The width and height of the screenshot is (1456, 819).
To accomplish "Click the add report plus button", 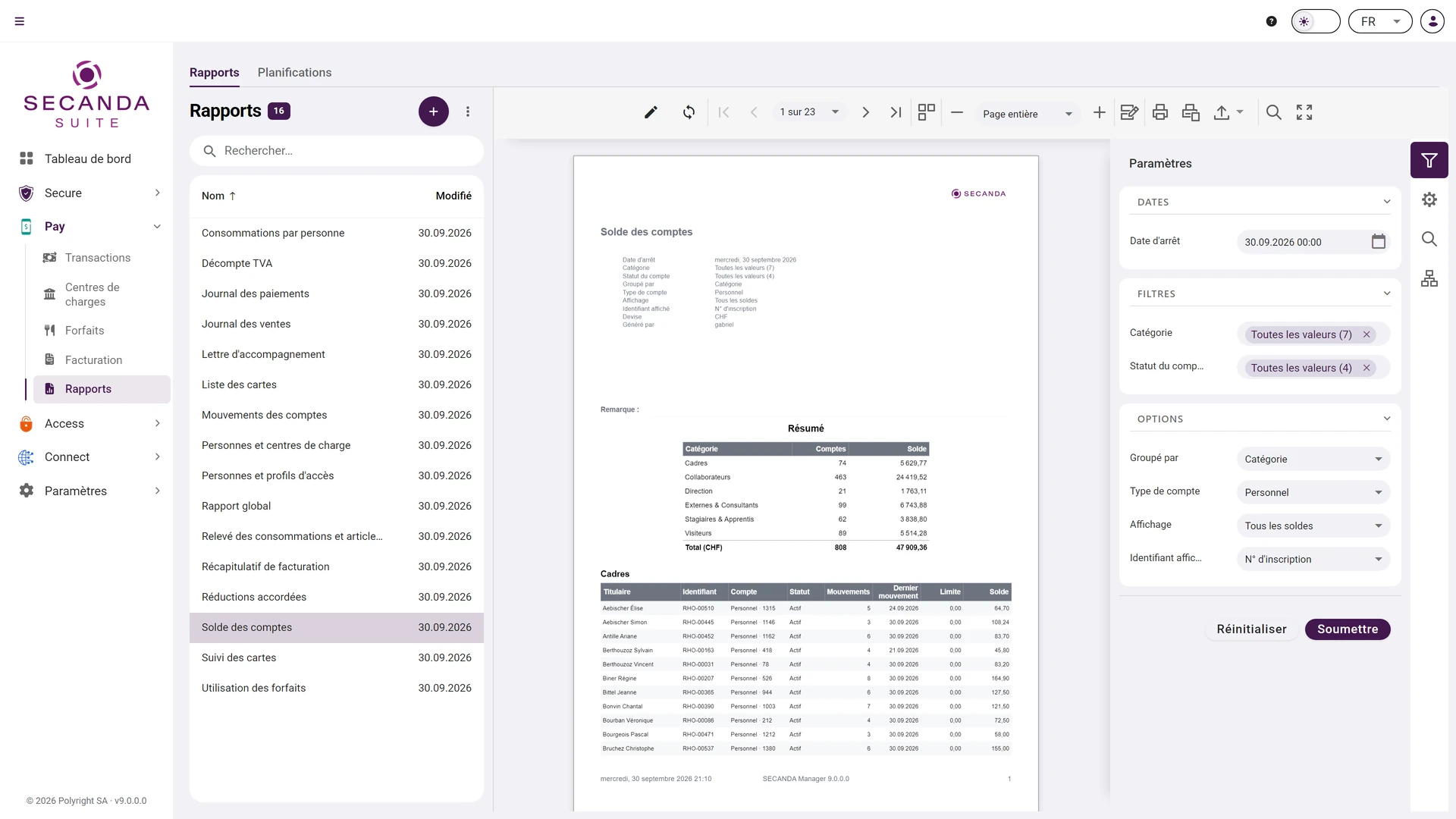I will pos(434,111).
